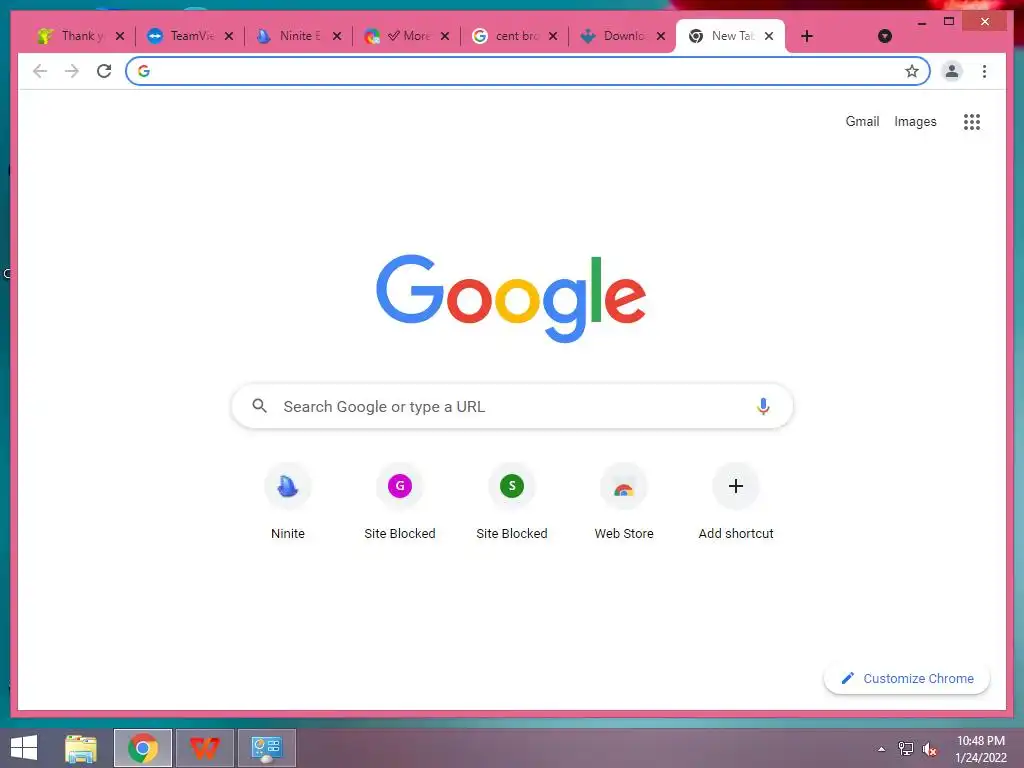The height and width of the screenshot is (768, 1024).
Task: Click the Google logo
Action: (511, 298)
